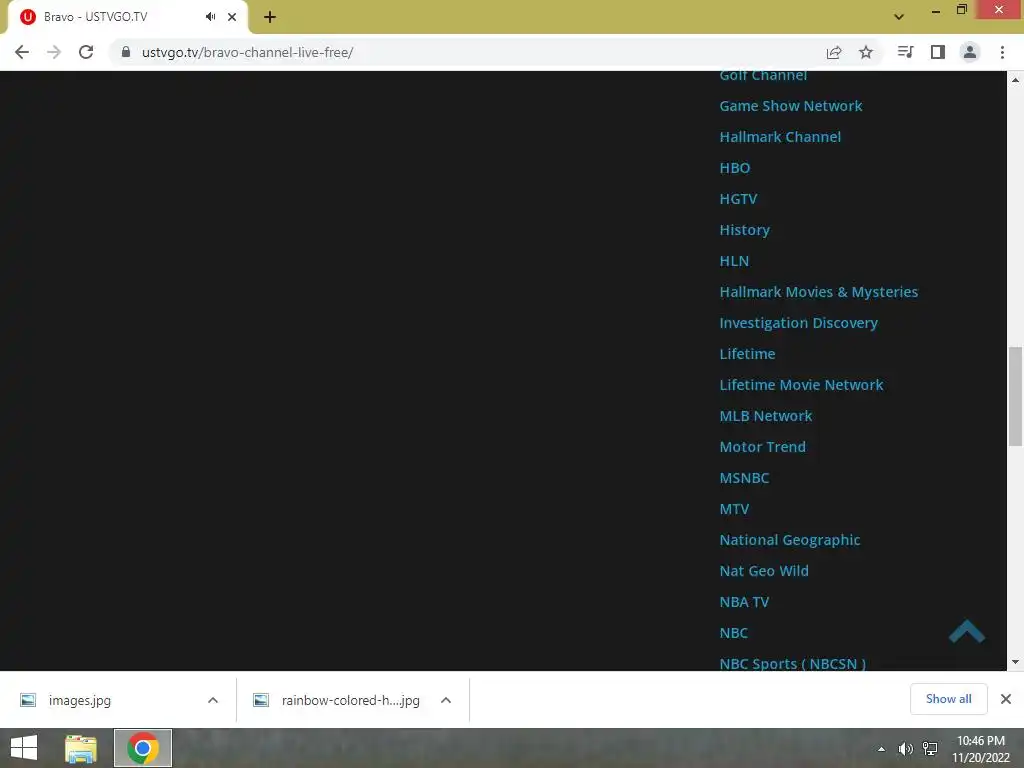The height and width of the screenshot is (768, 1024).
Task: Open File Explorer from the taskbar
Action: 81,748
